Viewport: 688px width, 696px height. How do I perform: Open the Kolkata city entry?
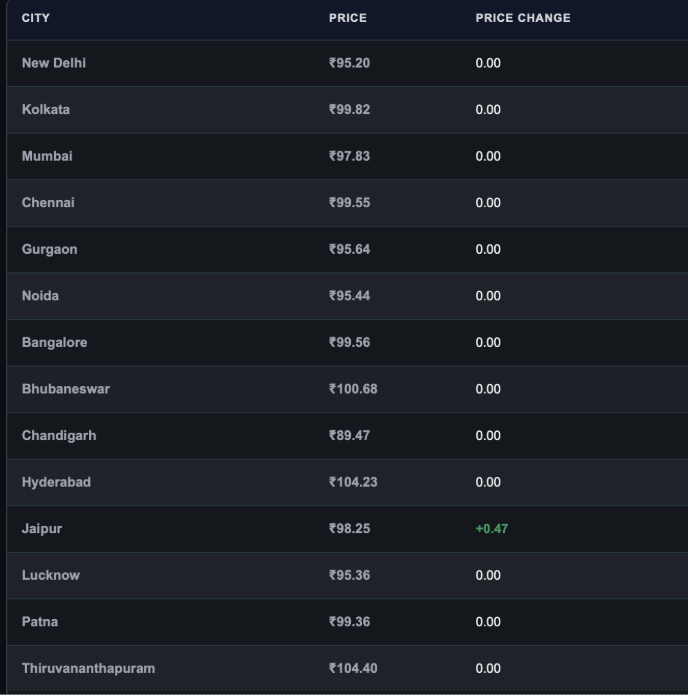pos(46,110)
